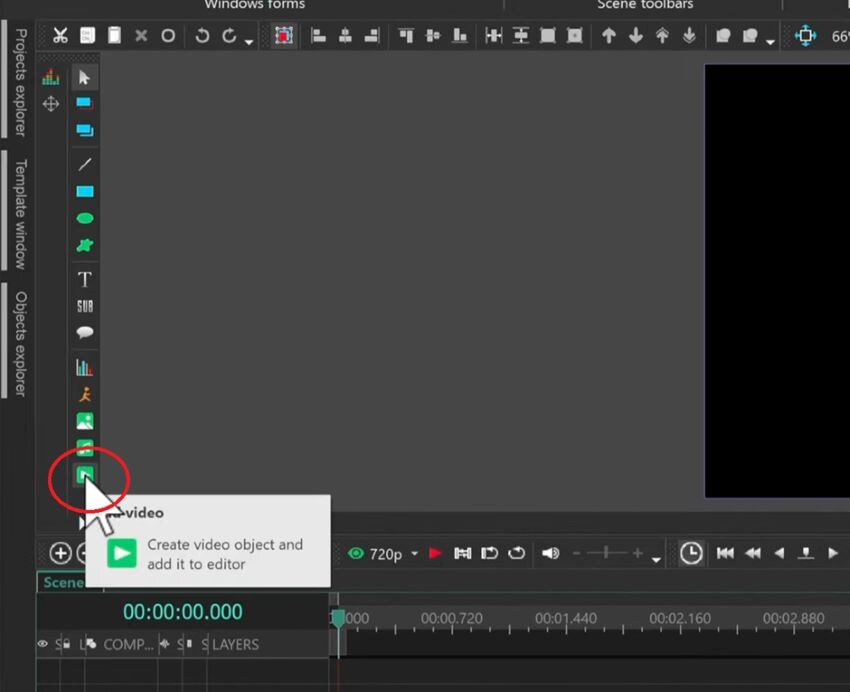Mute audio with the speaker icon
850x692 pixels.
[550, 553]
